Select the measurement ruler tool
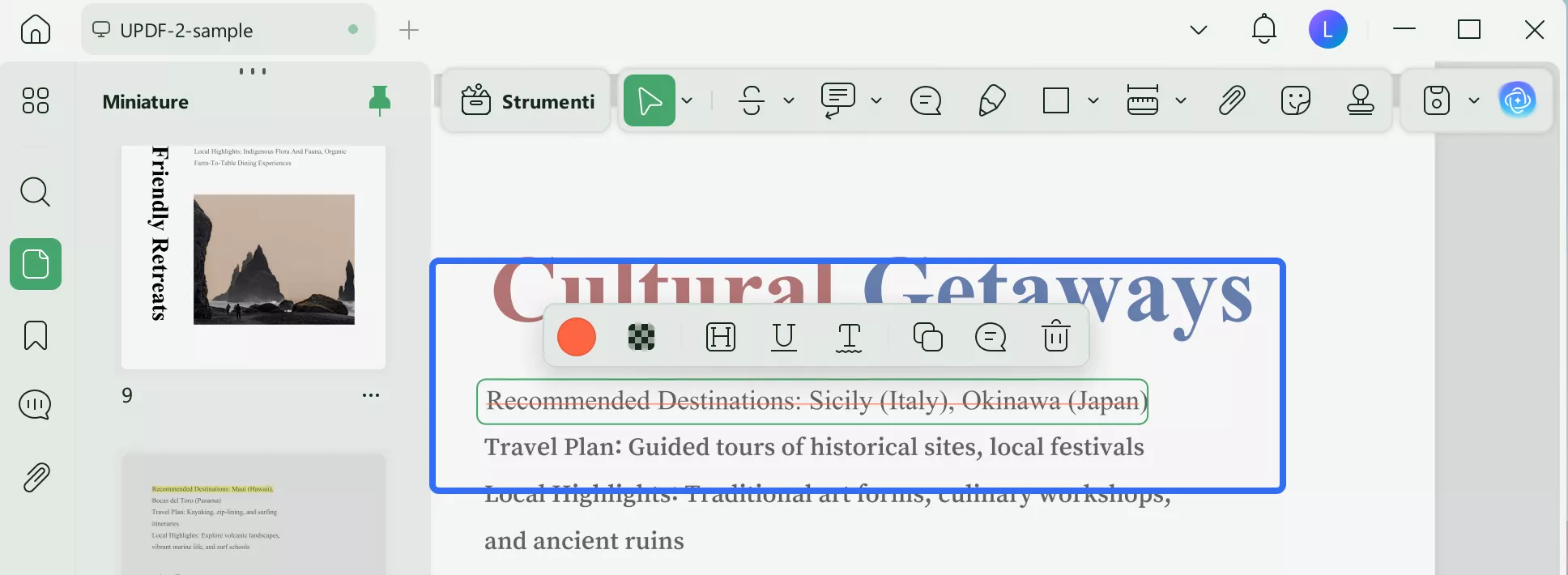This screenshot has width=1568, height=575. pyautogui.click(x=1143, y=100)
